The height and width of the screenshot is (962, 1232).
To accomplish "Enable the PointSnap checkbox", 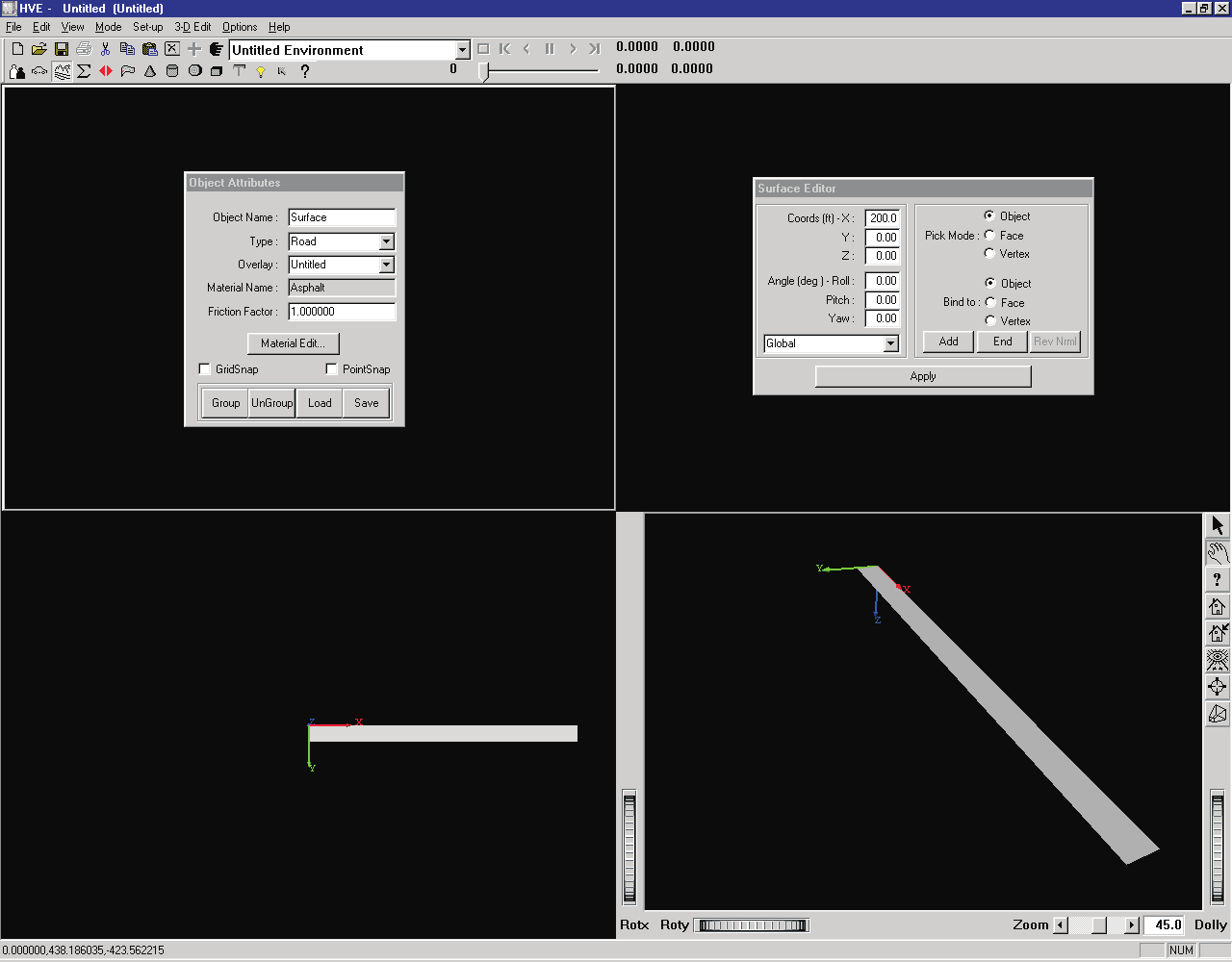I will click(331, 369).
